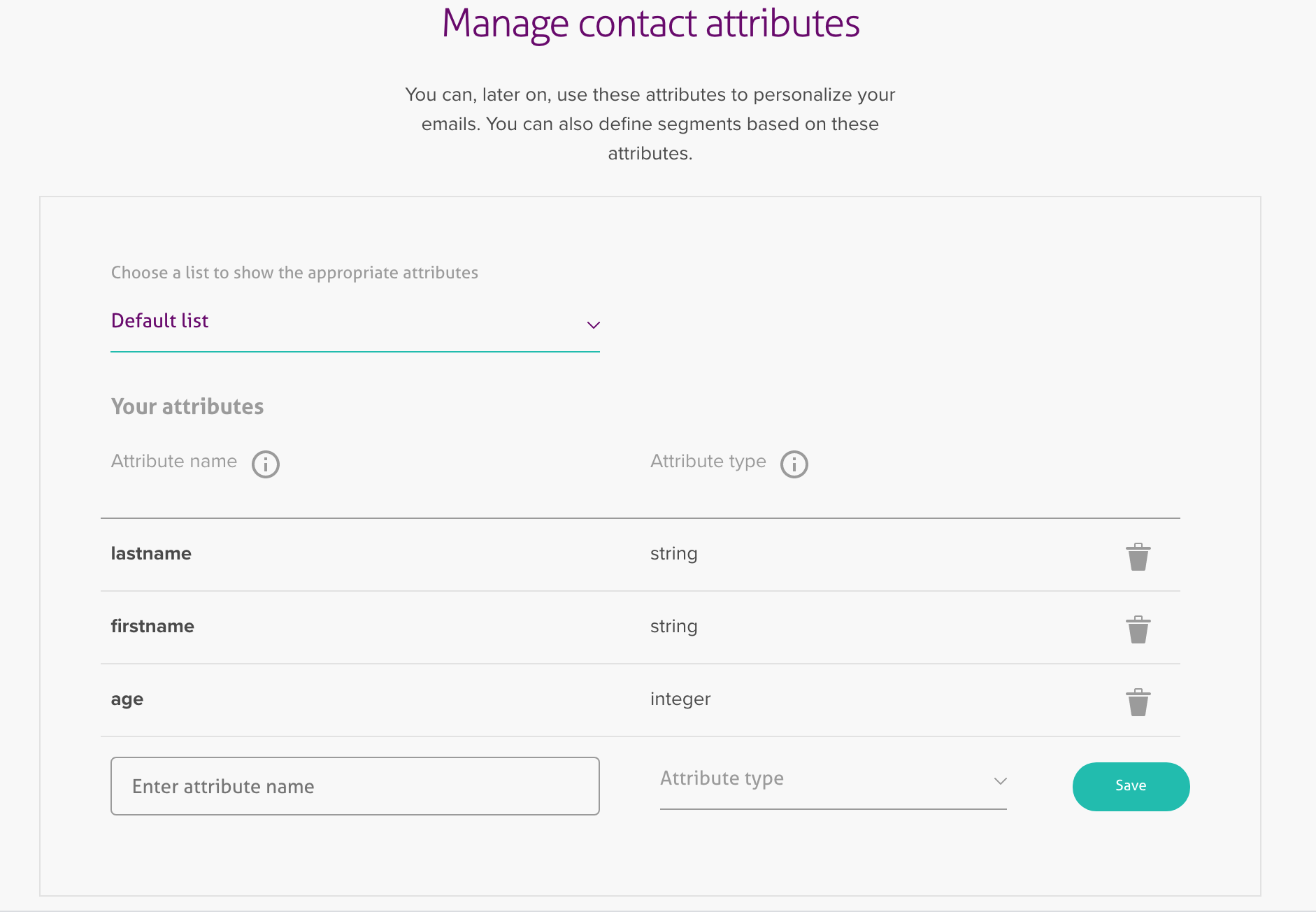
Task: Click the chevron arrow in Attribute type selector
Action: click(x=1001, y=781)
